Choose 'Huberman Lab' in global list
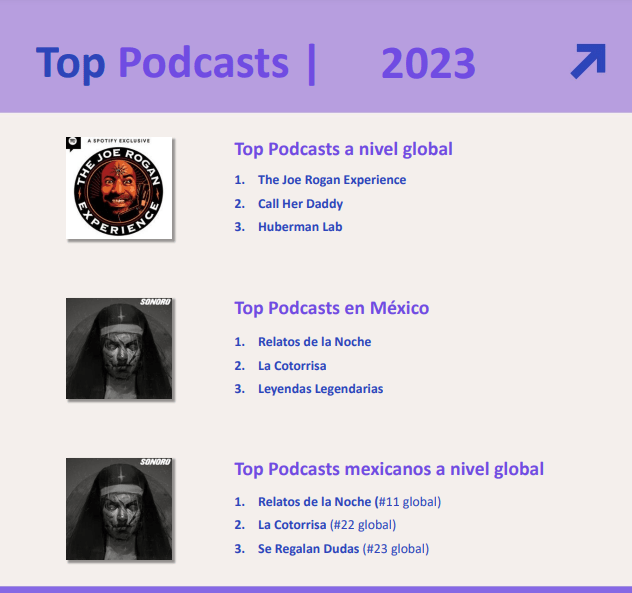The height and width of the screenshot is (593, 632). [x=300, y=227]
